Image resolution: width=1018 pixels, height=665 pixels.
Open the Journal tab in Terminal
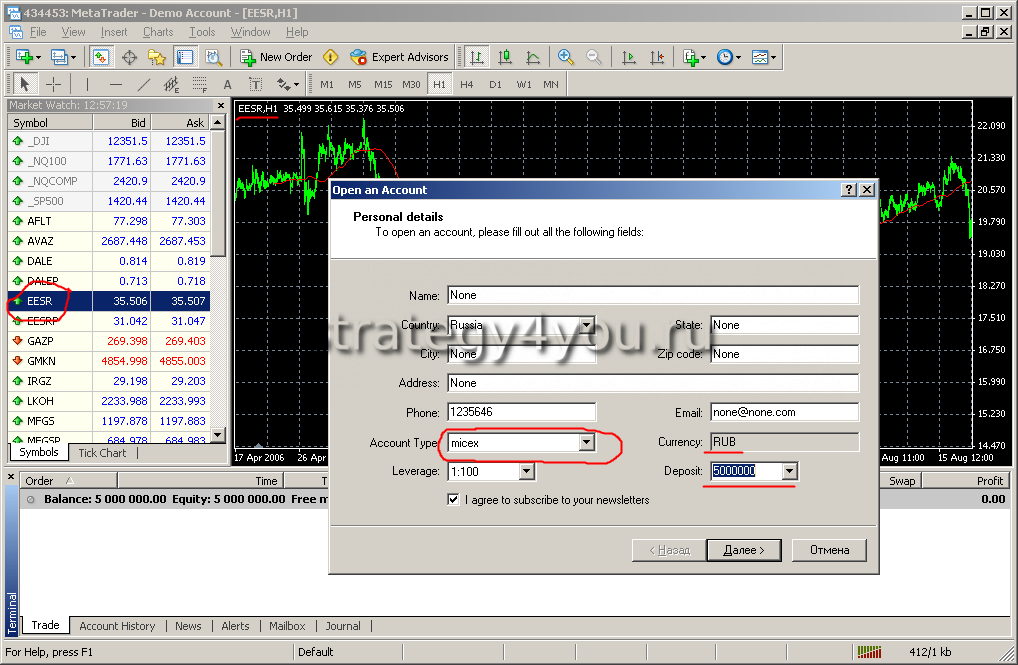343,626
